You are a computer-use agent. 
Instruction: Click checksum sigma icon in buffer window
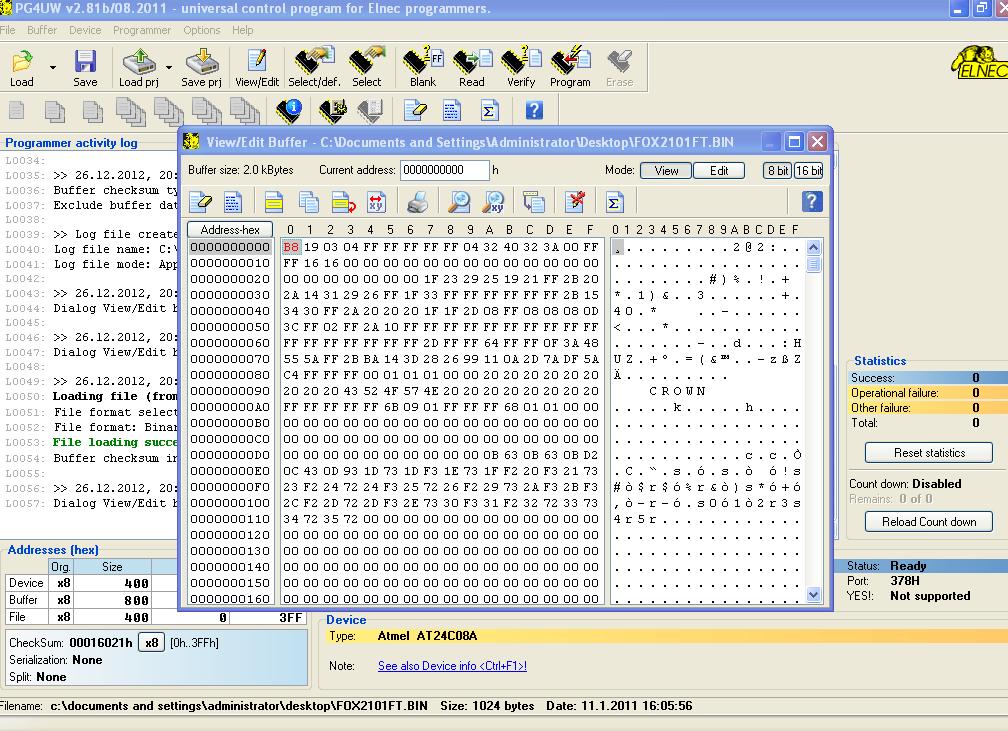tap(615, 202)
